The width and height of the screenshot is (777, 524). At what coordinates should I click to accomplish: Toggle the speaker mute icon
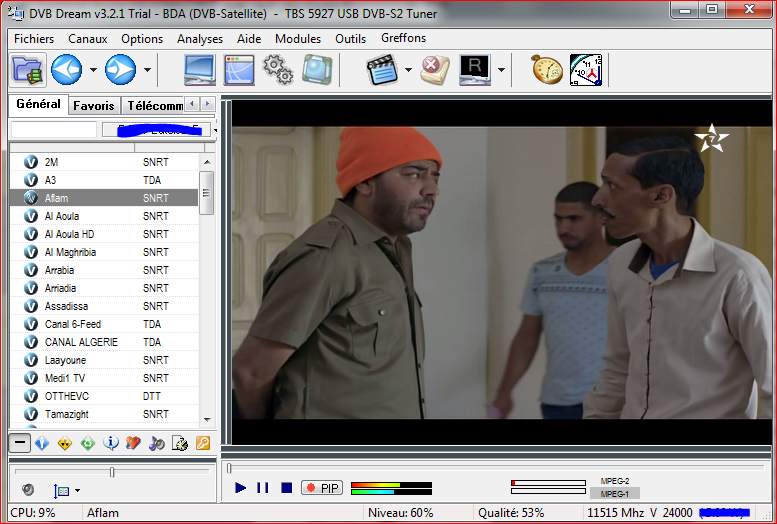click(x=28, y=490)
